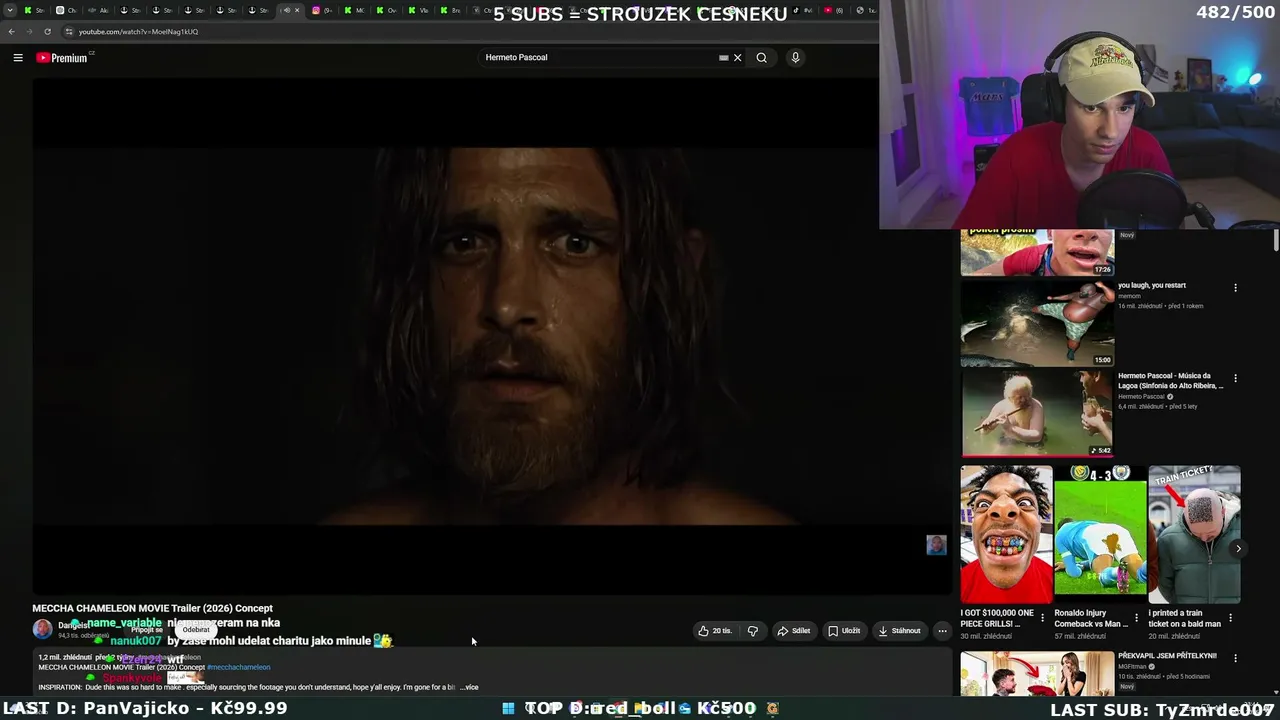
Task: Dislike the video with thumbs down
Action: click(753, 631)
